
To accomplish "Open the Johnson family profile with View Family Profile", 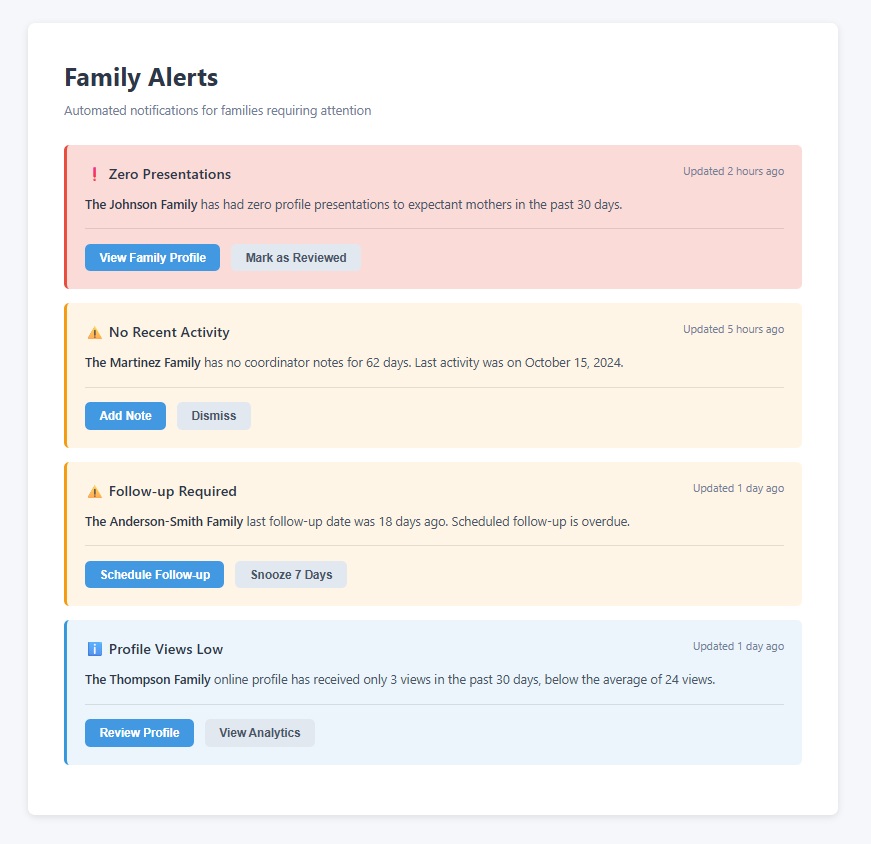I will click(152, 257).
